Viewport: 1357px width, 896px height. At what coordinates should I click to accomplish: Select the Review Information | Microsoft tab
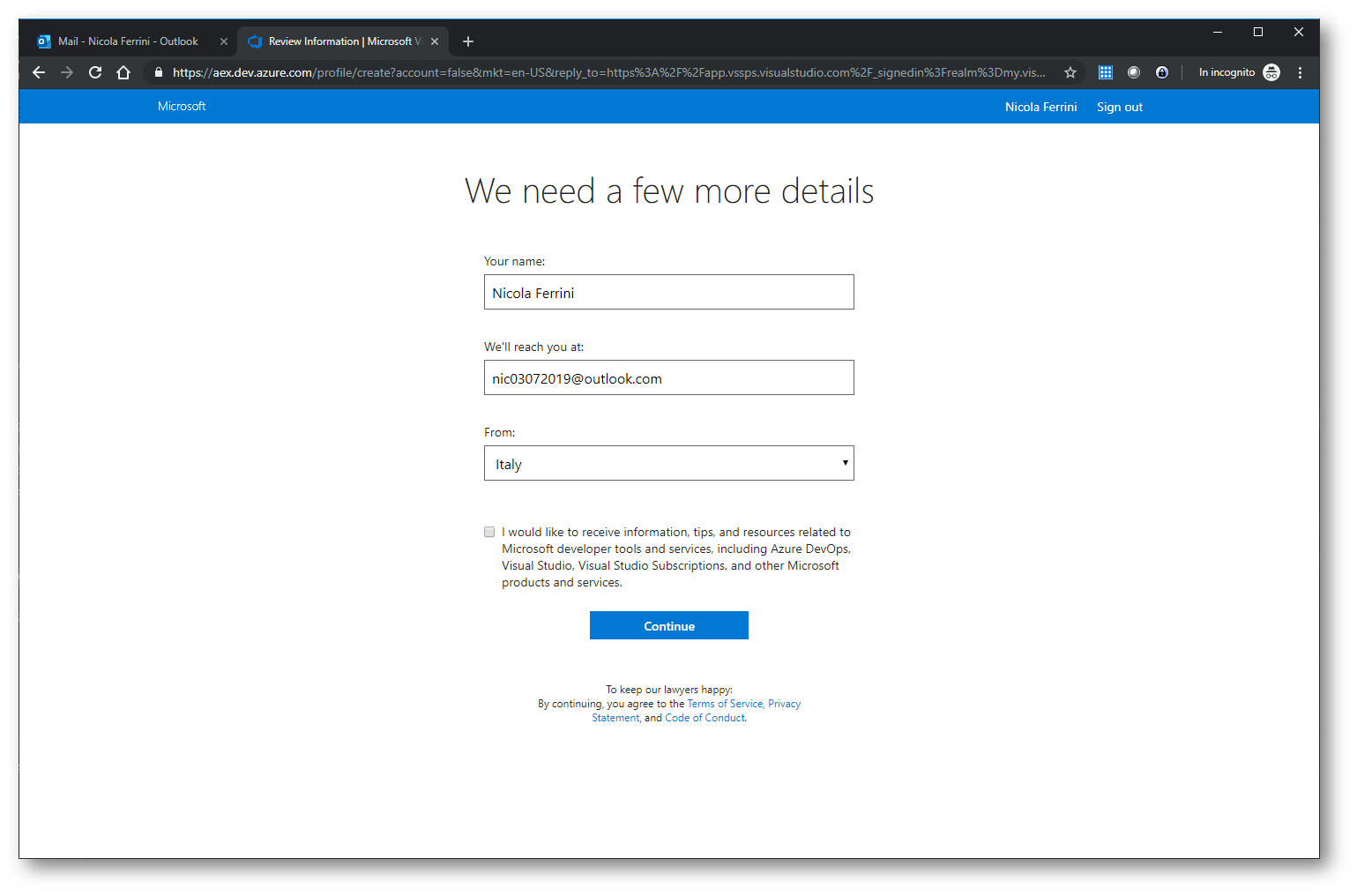(342, 41)
